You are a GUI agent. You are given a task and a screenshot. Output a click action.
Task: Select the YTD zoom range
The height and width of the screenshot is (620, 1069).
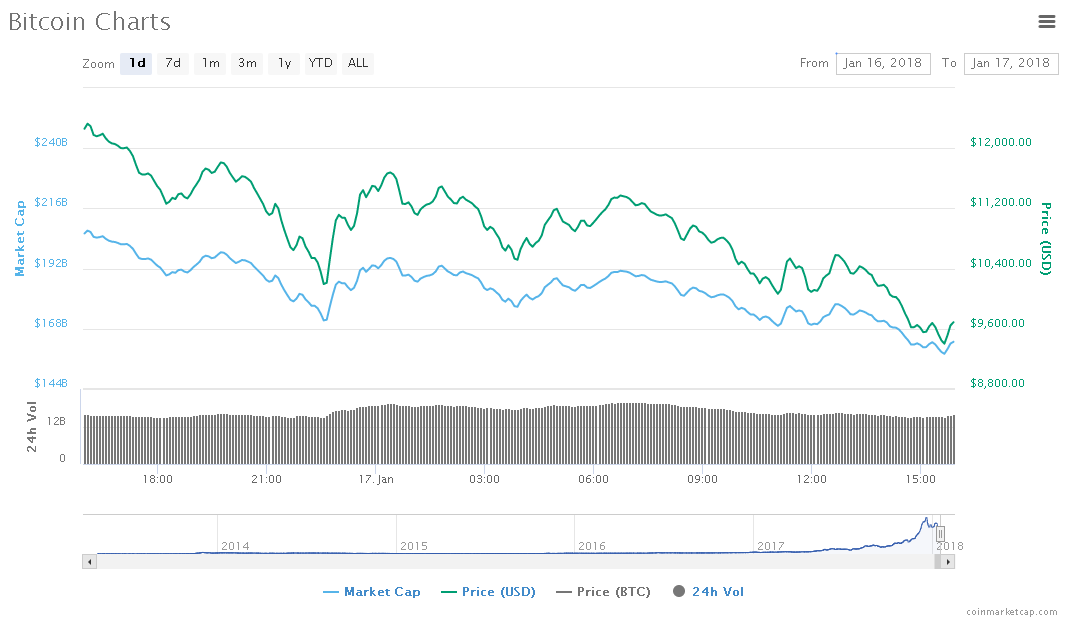320,63
